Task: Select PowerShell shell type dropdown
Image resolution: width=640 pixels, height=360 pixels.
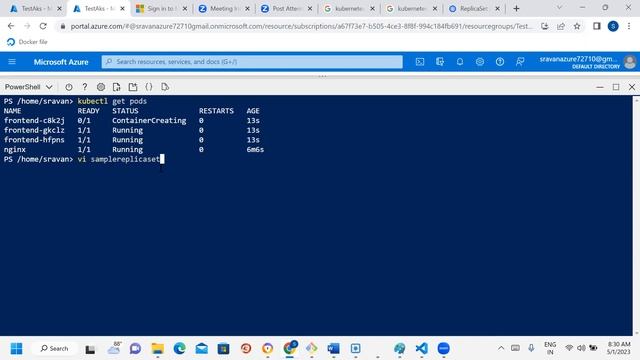Action: click(x=28, y=87)
